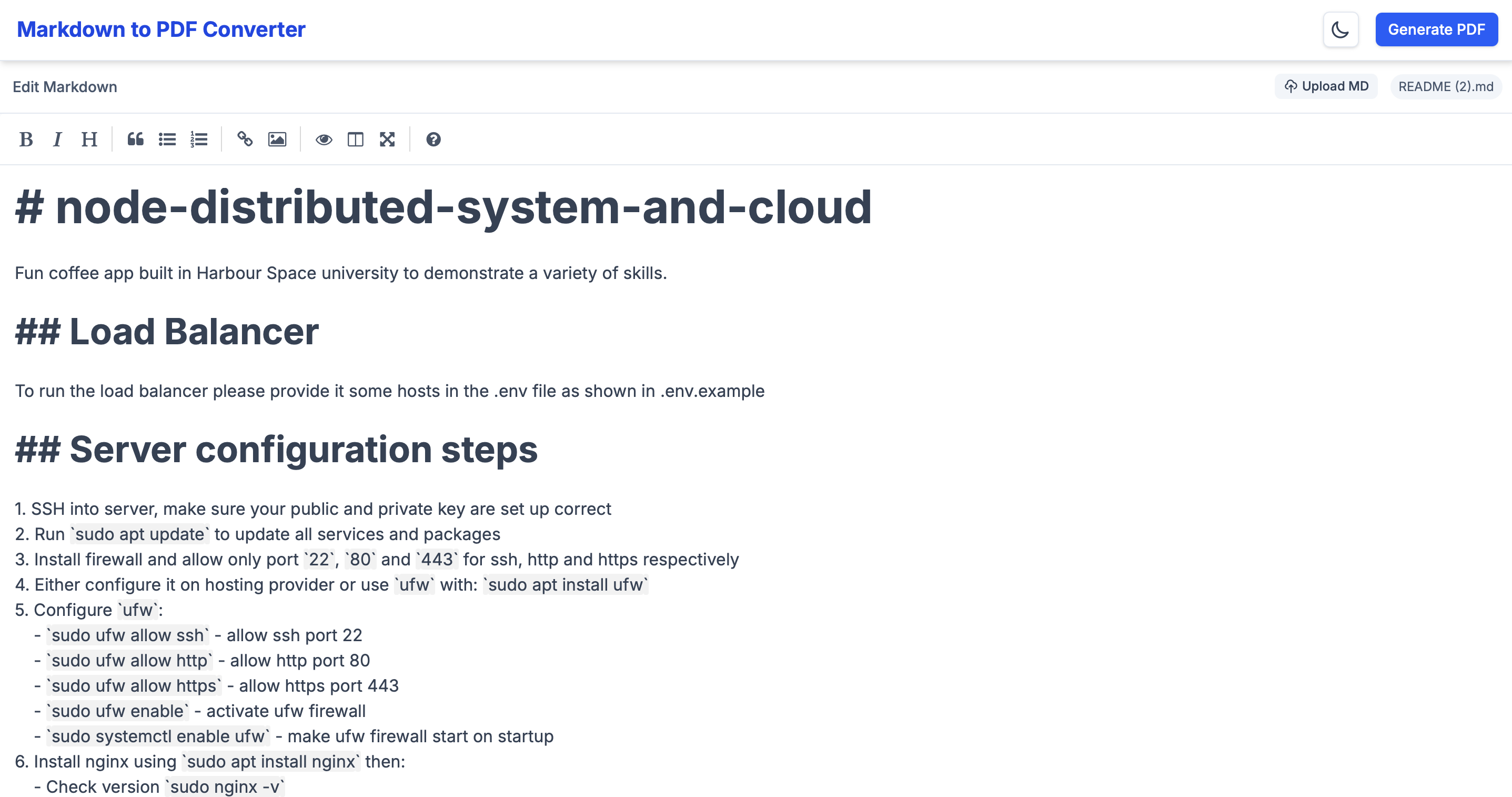Viewport: 1512px width, 797px height.
Task: Open the Markdown to PDF Converter title link
Action: click(162, 29)
